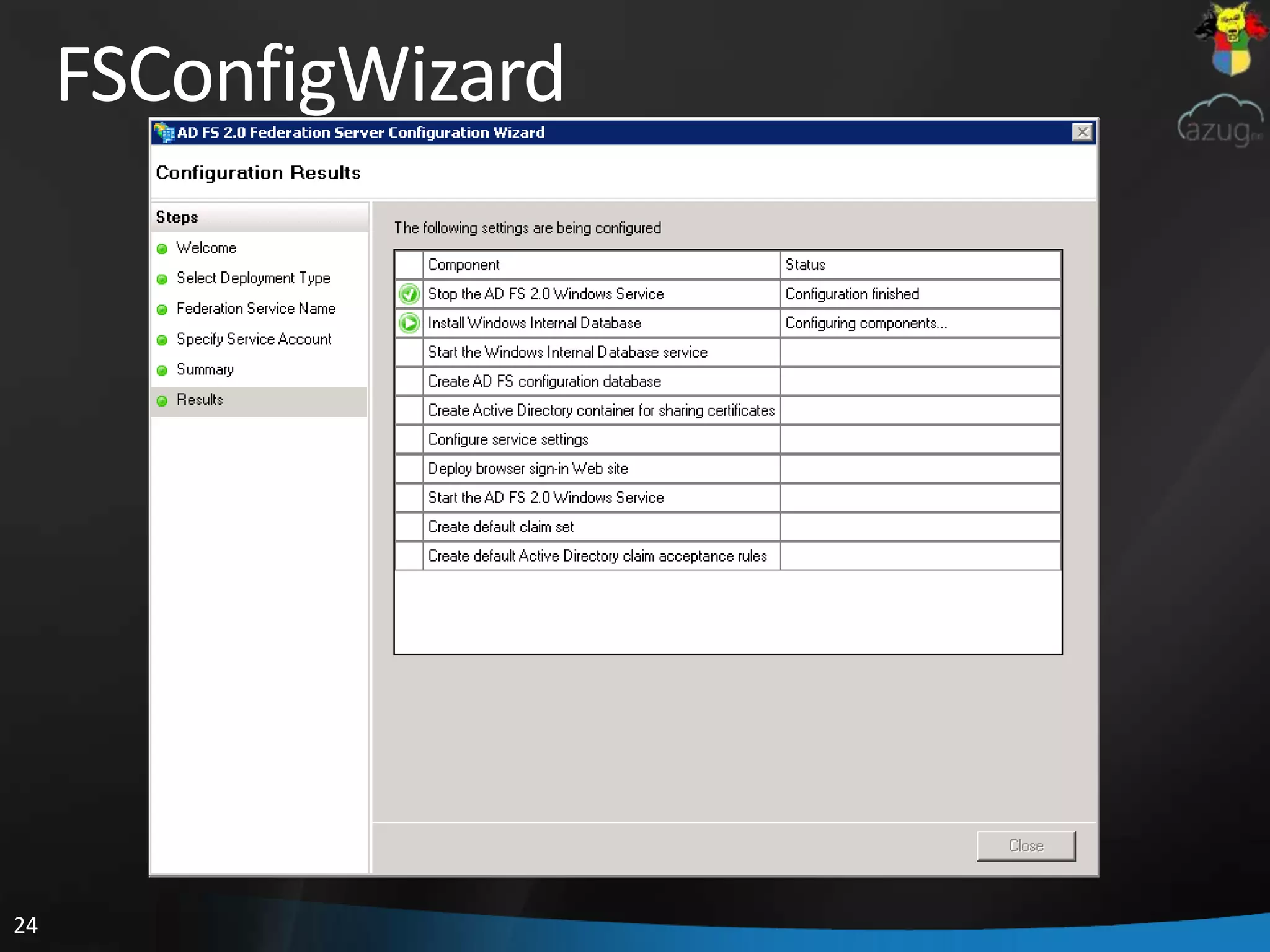Click the azug cloud logo

pos(1220,120)
